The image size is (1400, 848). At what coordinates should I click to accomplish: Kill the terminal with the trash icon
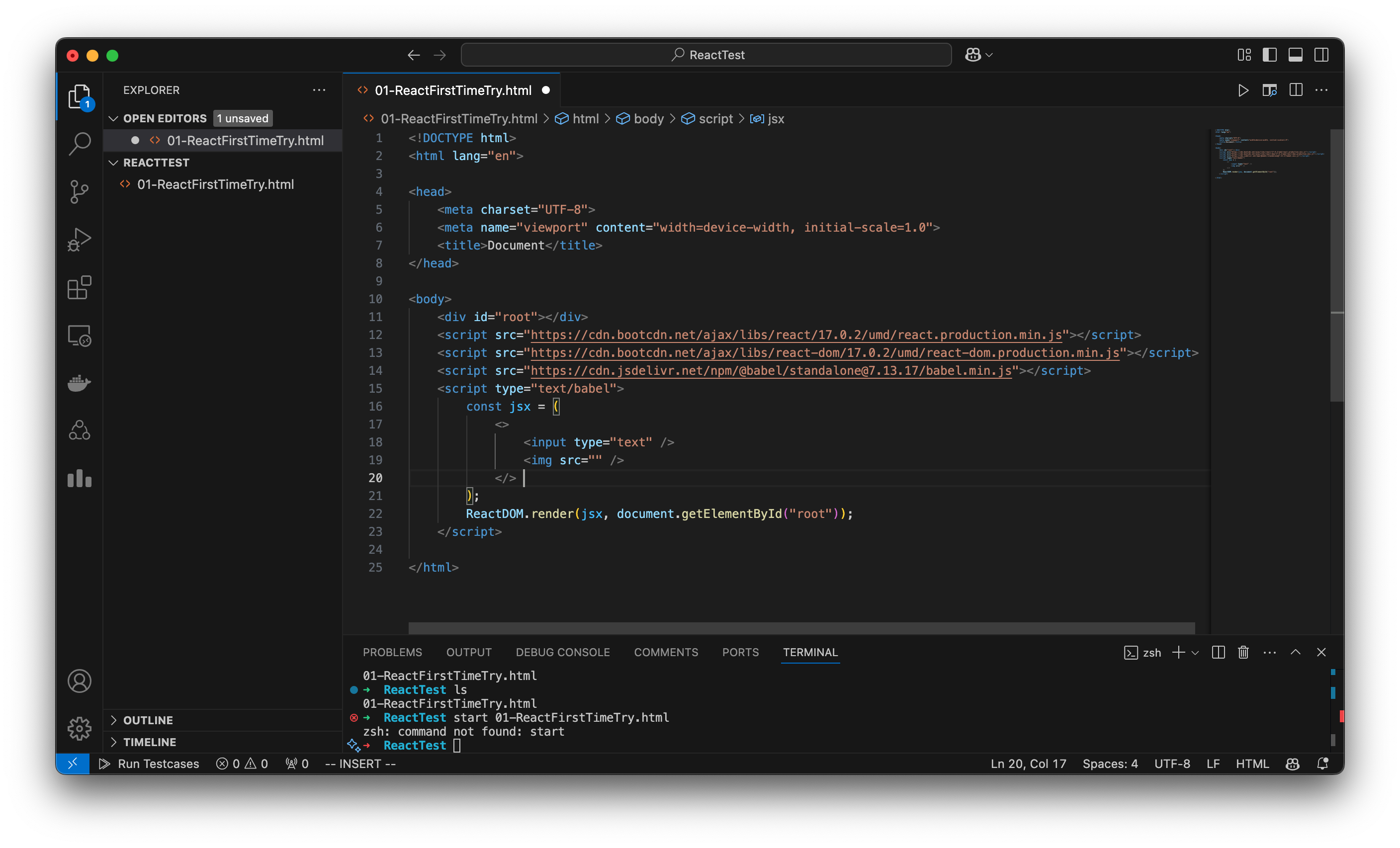pos(1243,652)
